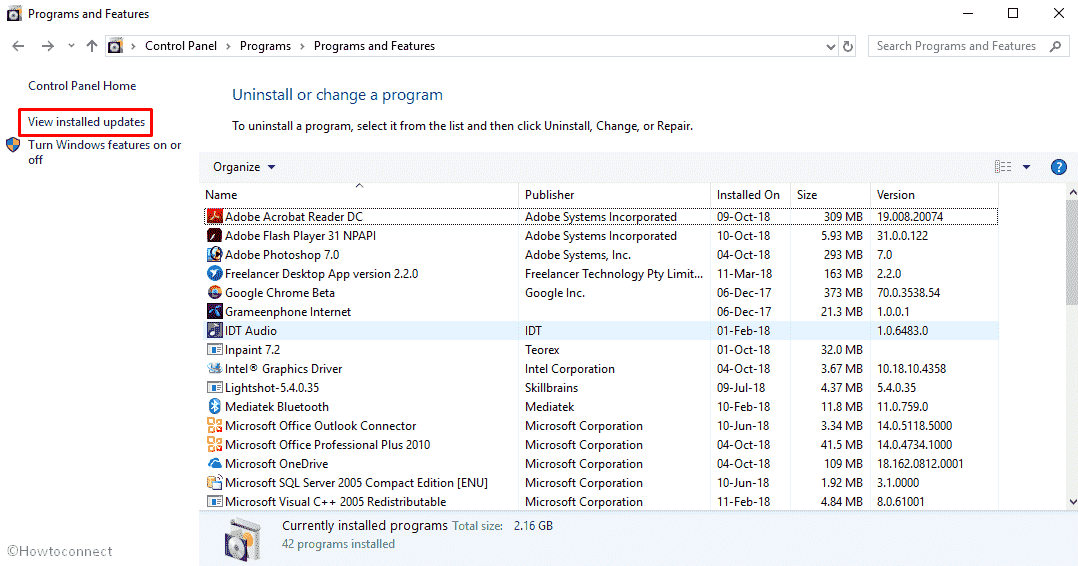Click the Adobe Acrobat Reader DC icon
This screenshot has height=566, width=1078.
[x=214, y=217]
